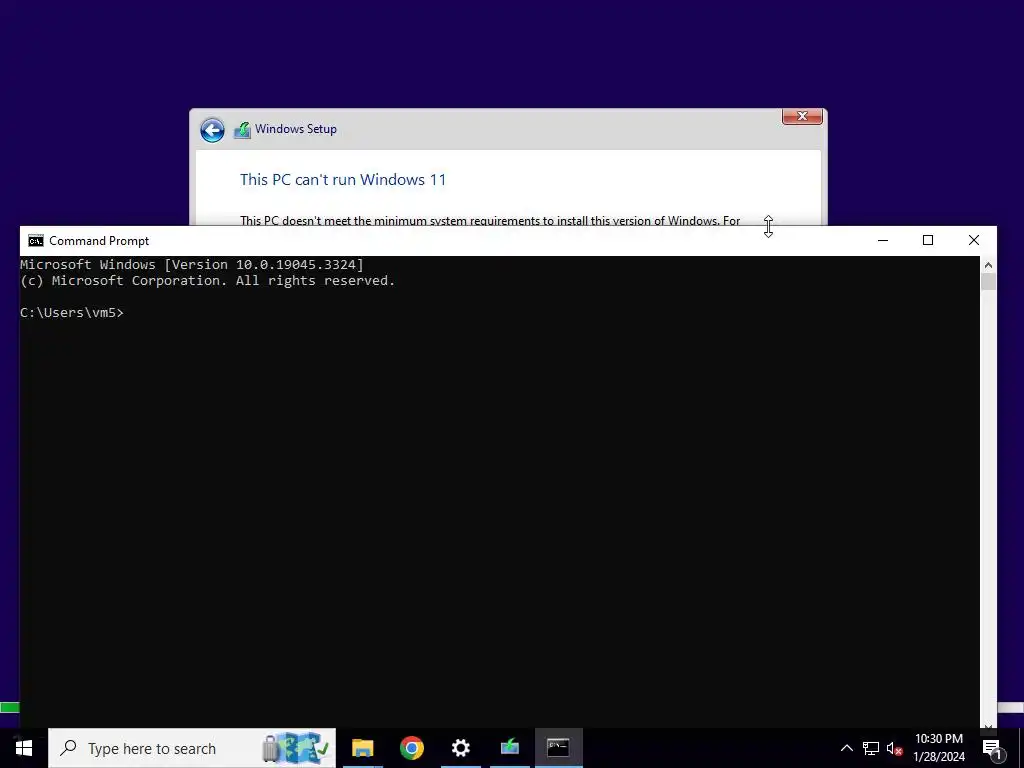
Task: Close the Windows Setup dialog
Action: [802, 116]
